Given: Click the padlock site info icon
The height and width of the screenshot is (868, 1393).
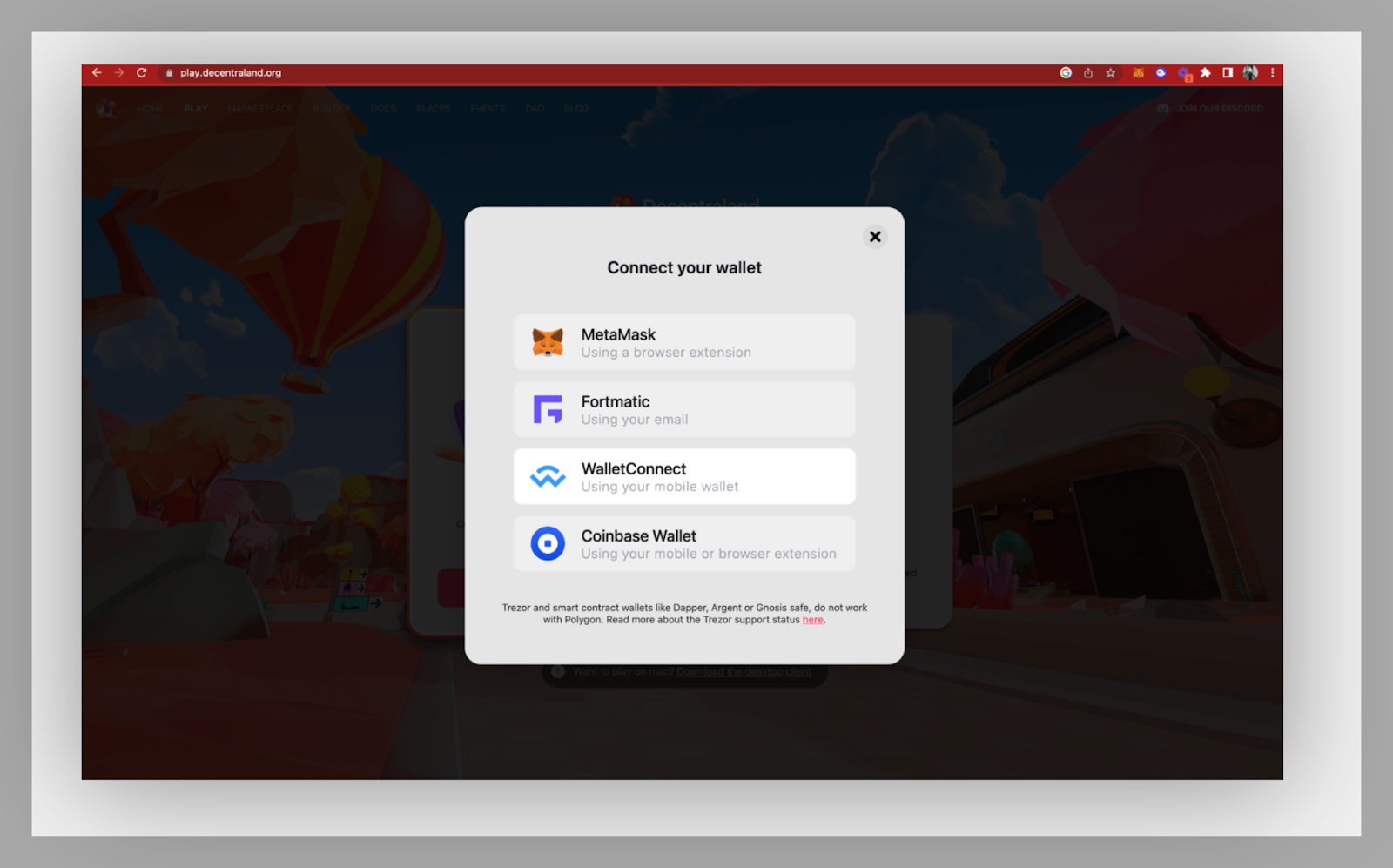Looking at the screenshot, I should pyautogui.click(x=169, y=73).
